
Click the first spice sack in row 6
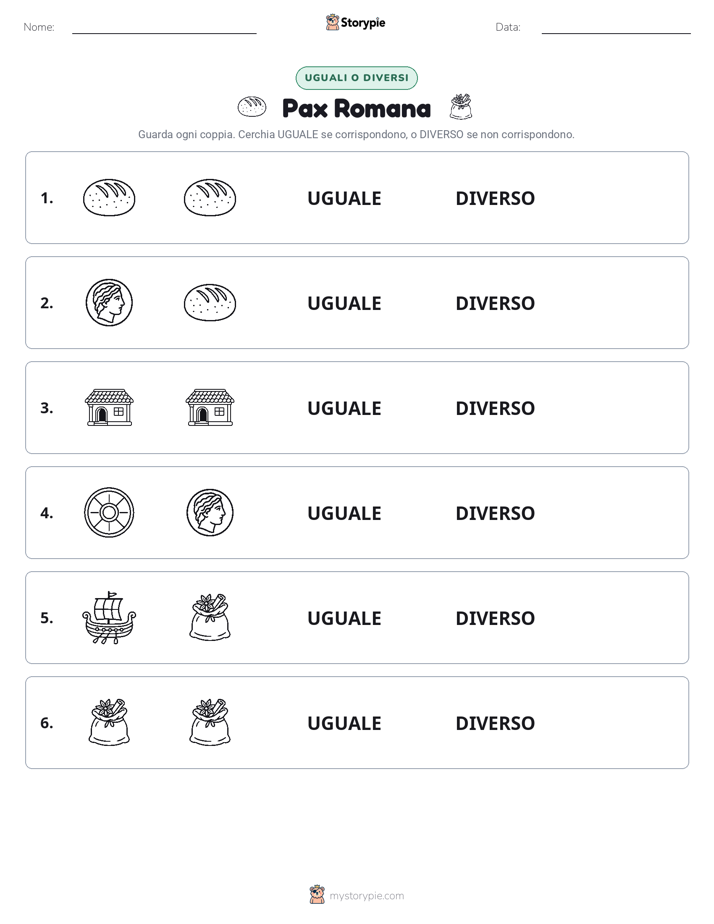point(109,722)
